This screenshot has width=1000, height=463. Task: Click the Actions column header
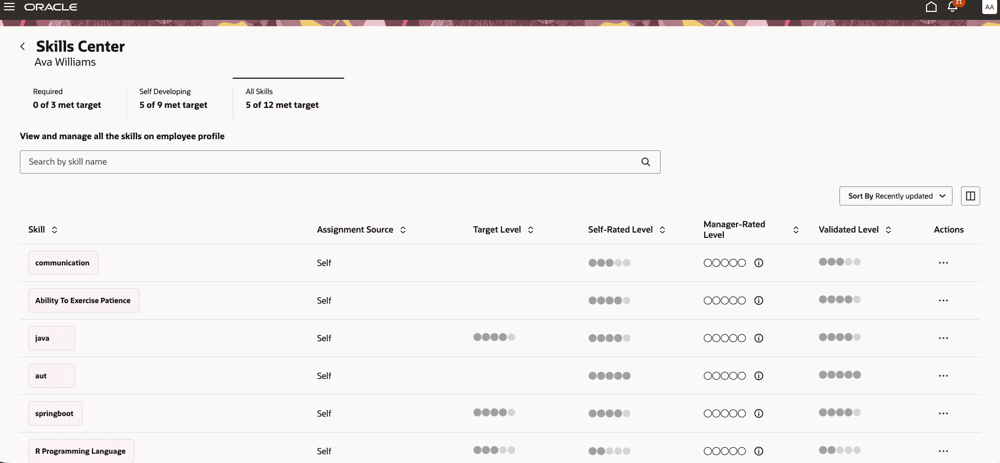point(948,230)
